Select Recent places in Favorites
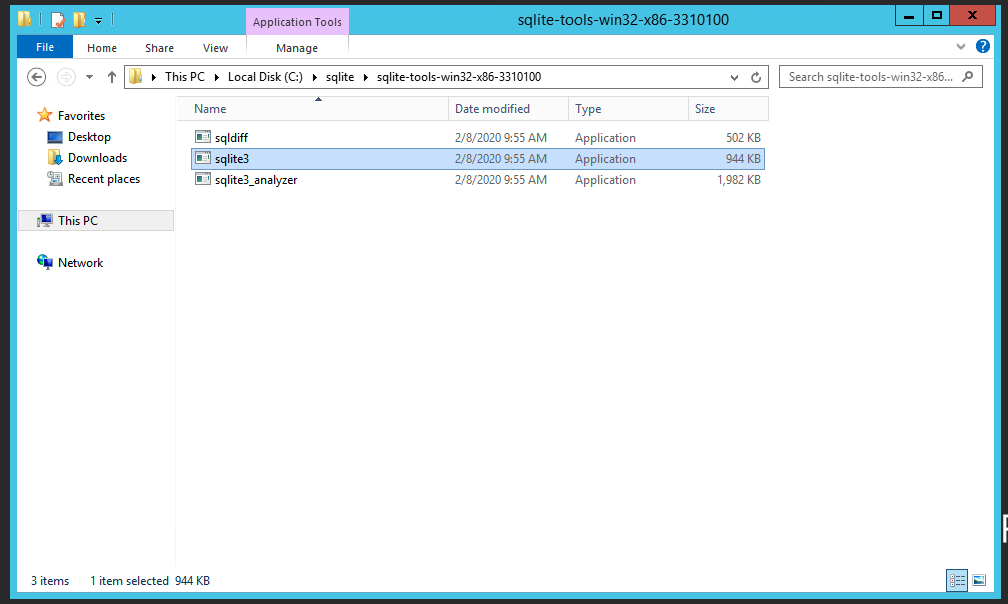The height and width of the screenshot is (604, 1008). (104, 179)
